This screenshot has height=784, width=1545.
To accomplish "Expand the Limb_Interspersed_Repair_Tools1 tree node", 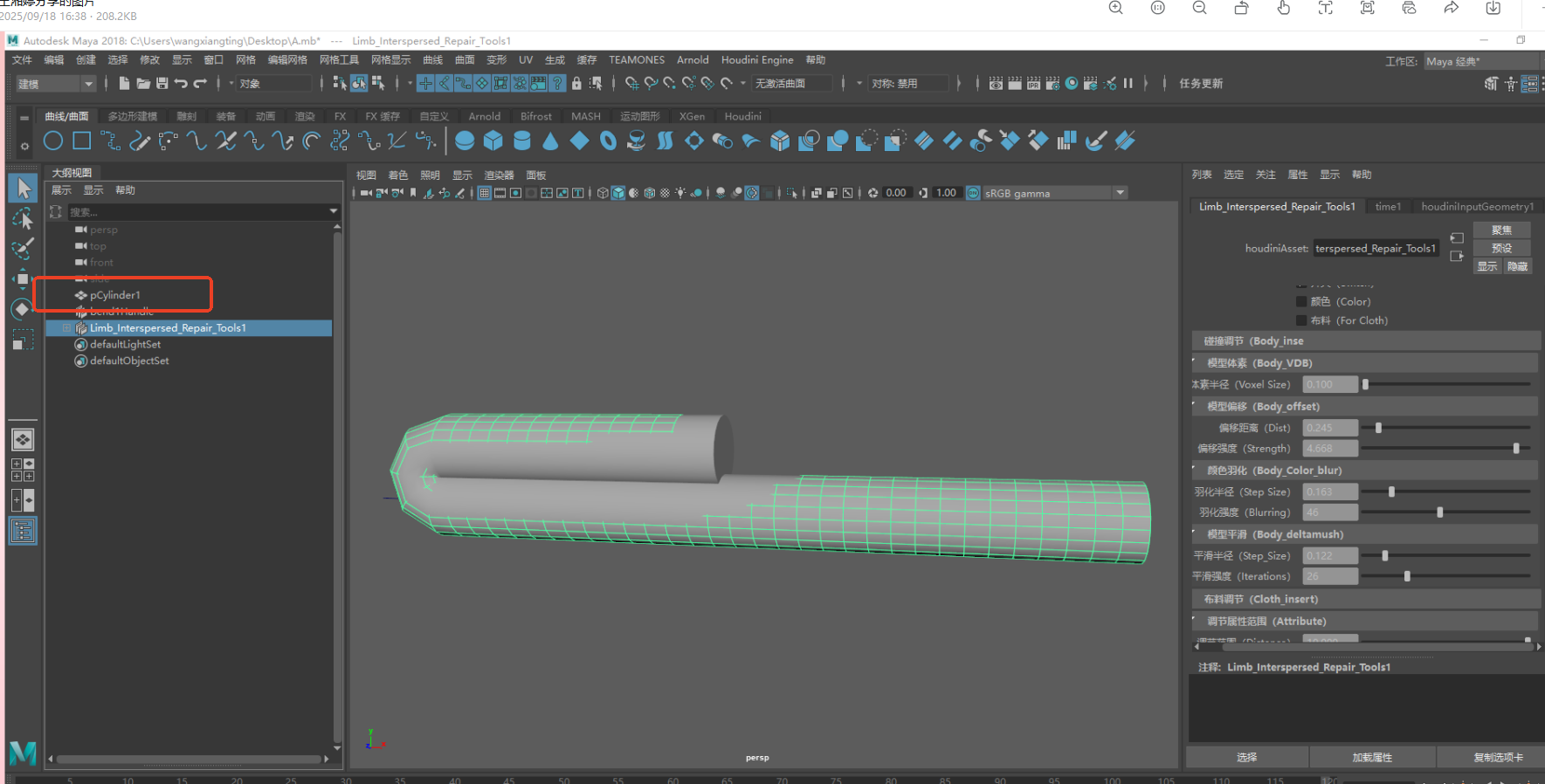I will (66, 328).
